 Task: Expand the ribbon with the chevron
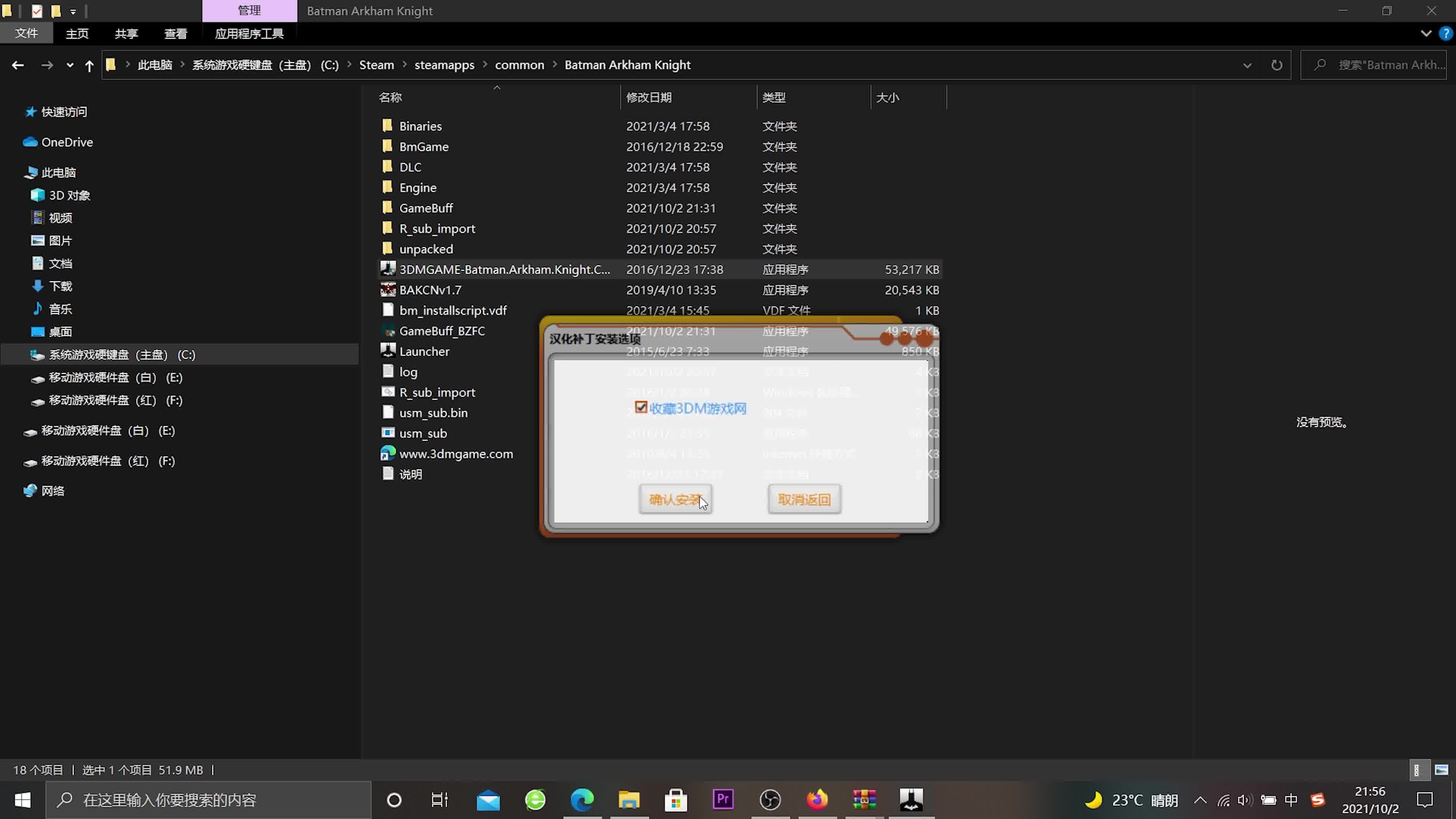tap(1426, 33)
